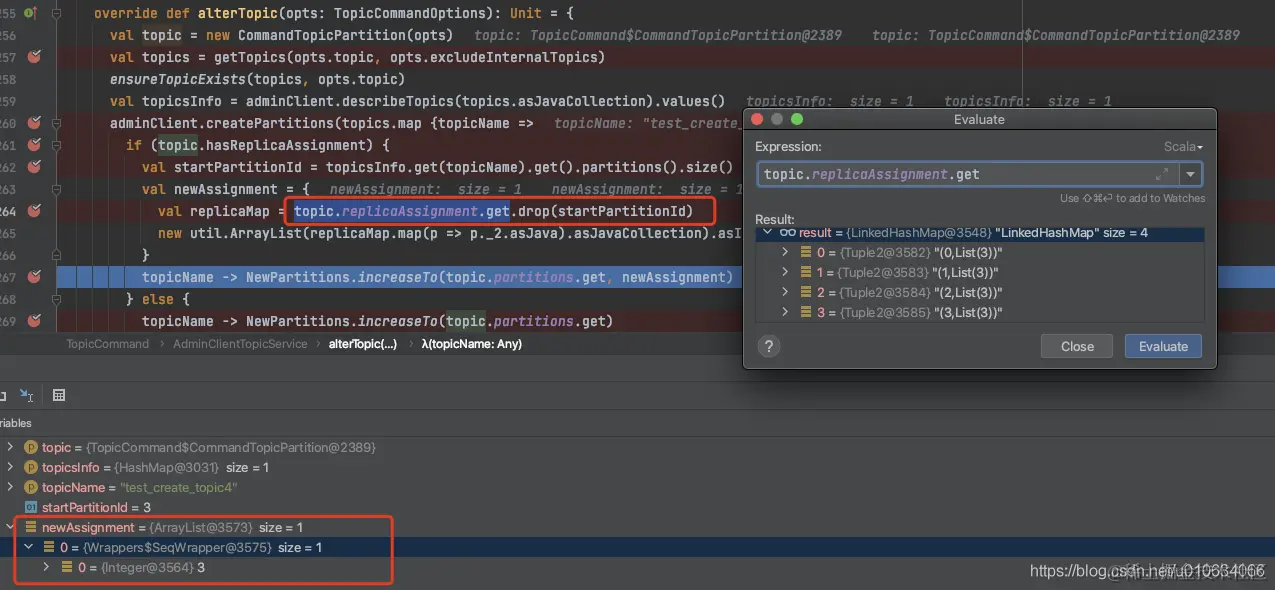
Task: Toggle the breakpoint on line 267
Action: coord(34,277)
